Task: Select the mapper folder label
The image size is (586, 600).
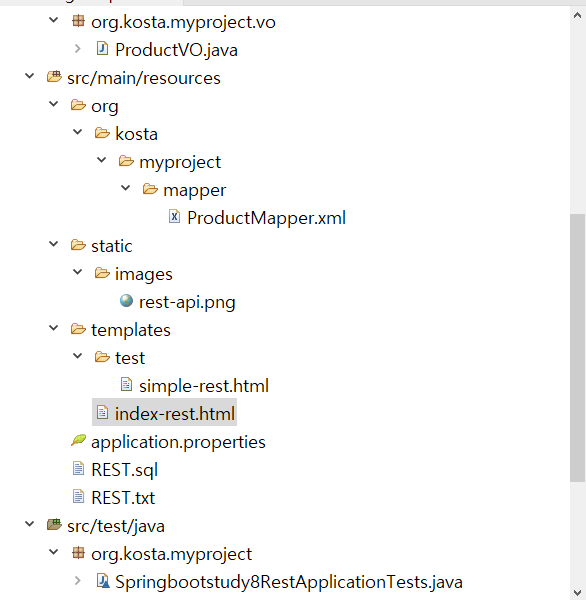Action: (195, 191)
